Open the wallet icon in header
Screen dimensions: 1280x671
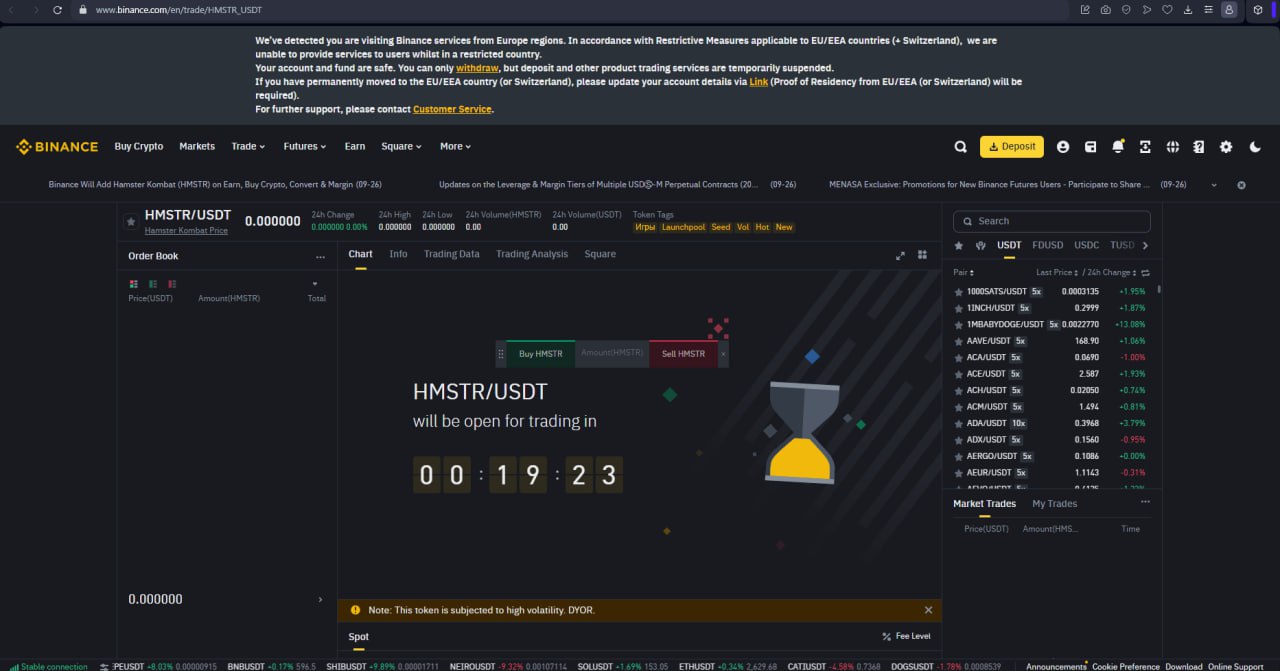tap(1090, 147)
